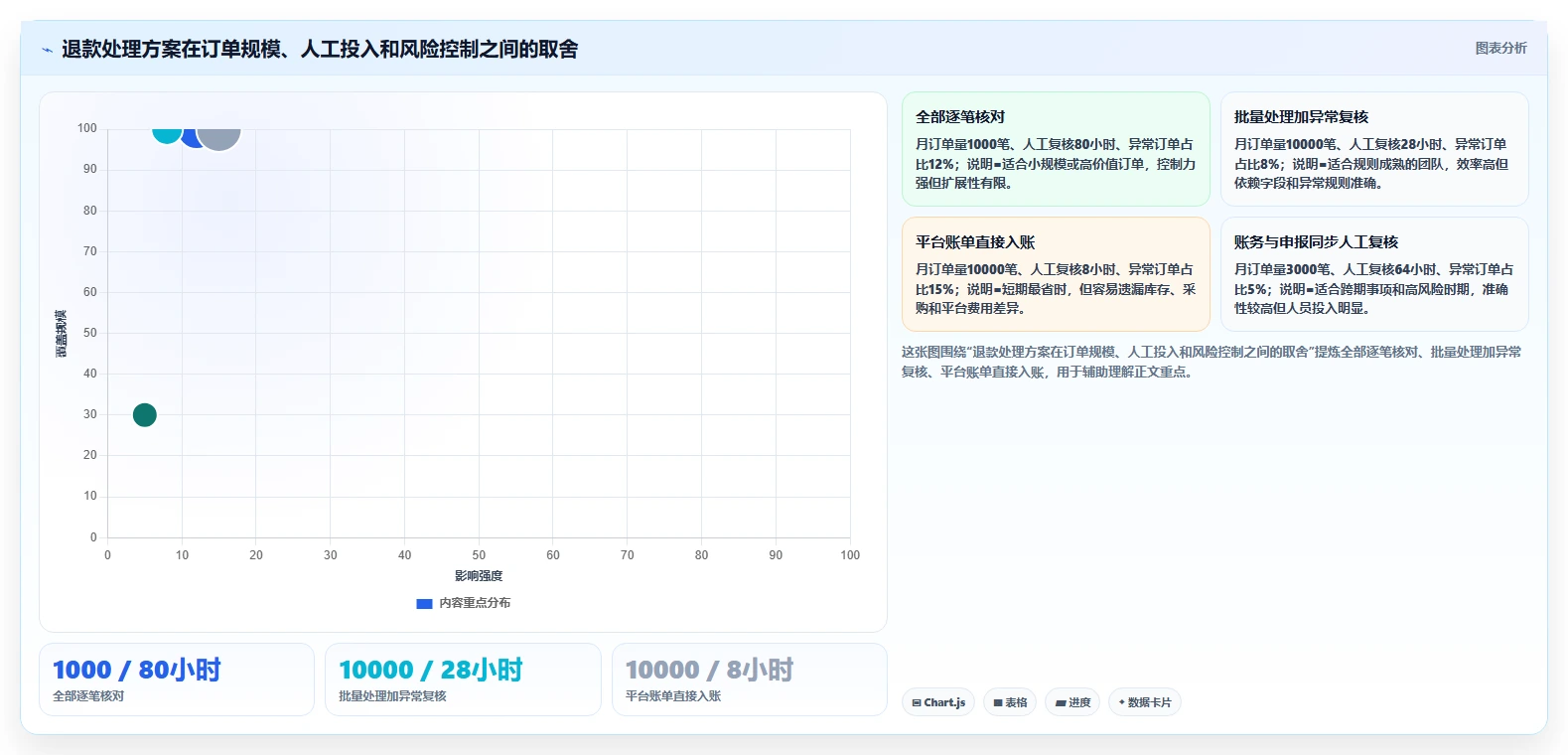Click the rotated y-axis title label
The height and width of the screenshot is (755, 1568).
pyautogui.click(x=62, y=334)
